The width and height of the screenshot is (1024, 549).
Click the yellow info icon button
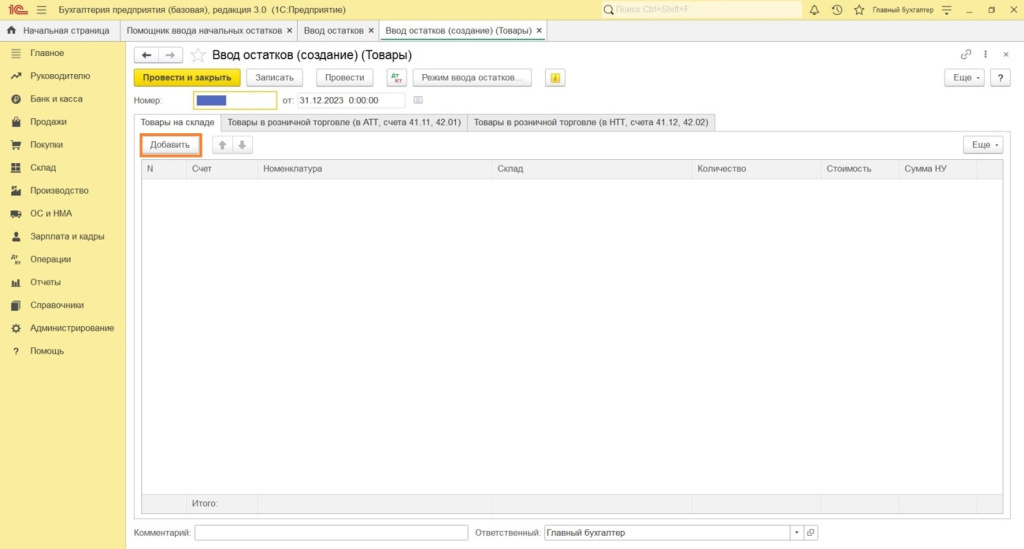point(555,77)
